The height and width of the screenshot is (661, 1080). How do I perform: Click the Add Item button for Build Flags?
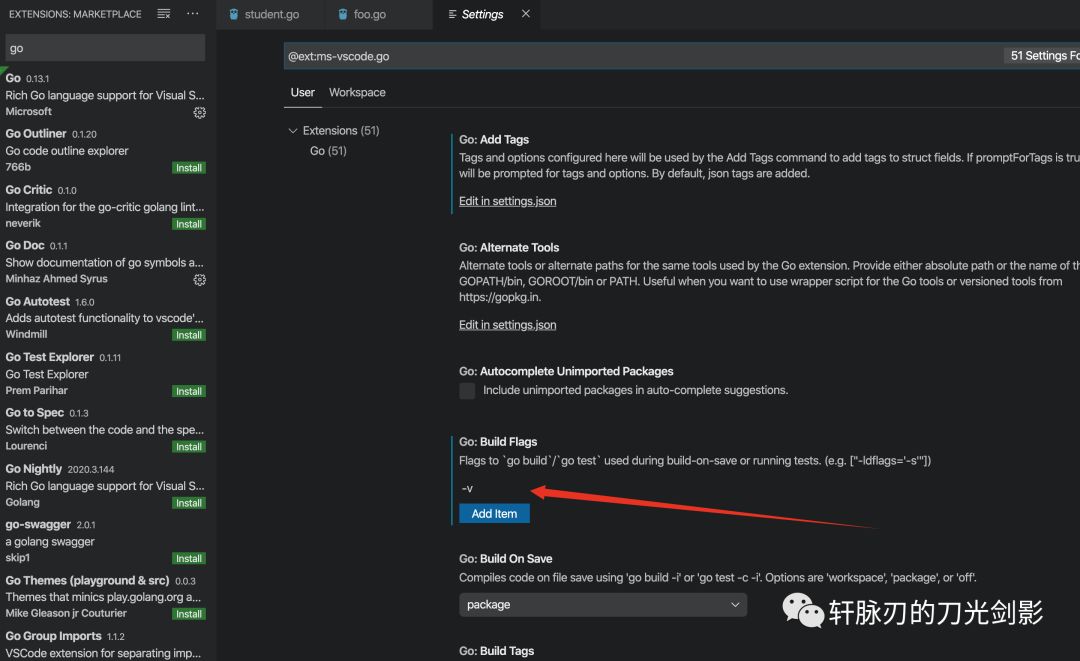[495, 514]
